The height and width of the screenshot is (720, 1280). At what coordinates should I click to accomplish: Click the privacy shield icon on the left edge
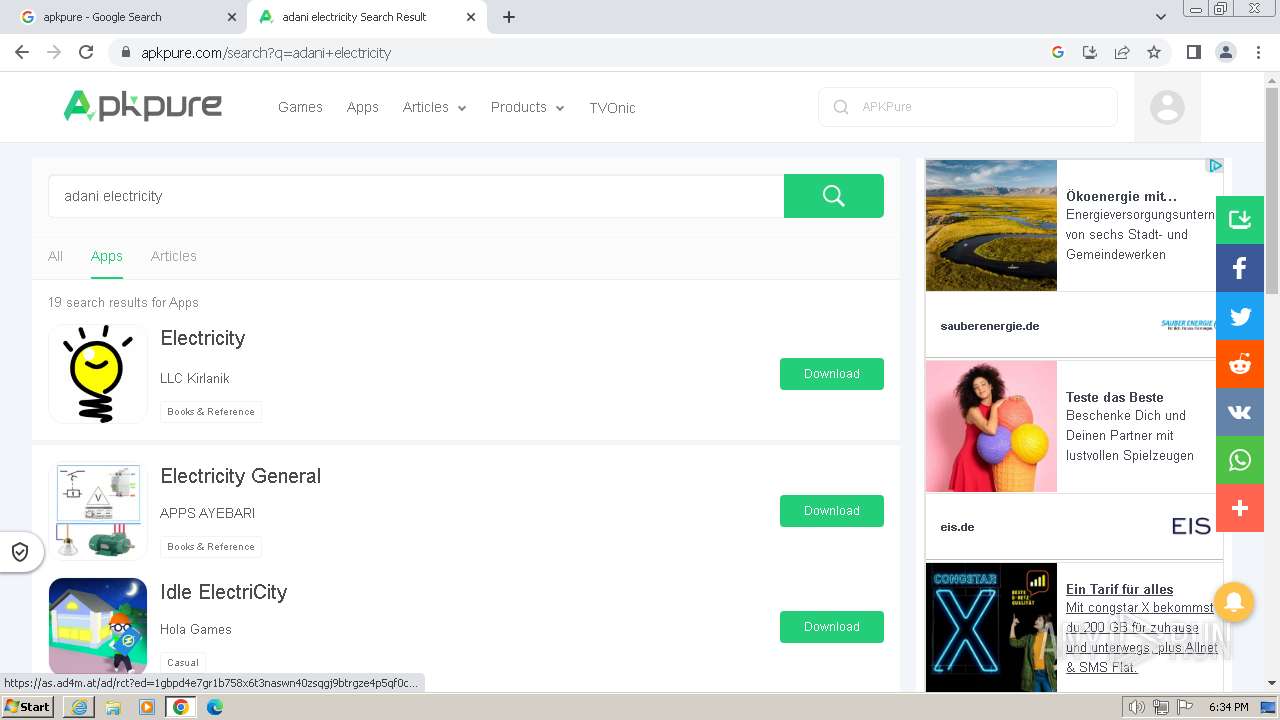[20, 552]
